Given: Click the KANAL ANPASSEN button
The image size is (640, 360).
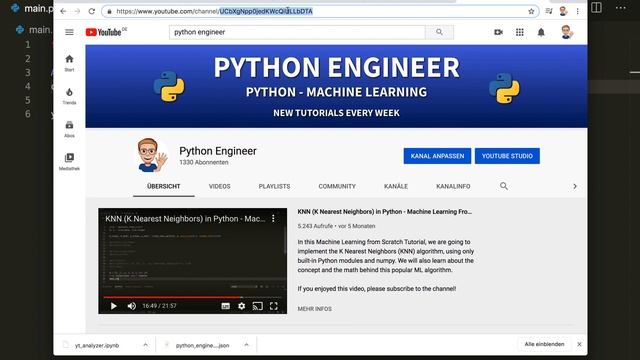Looking at the screenshot, I should click(437, 156).
